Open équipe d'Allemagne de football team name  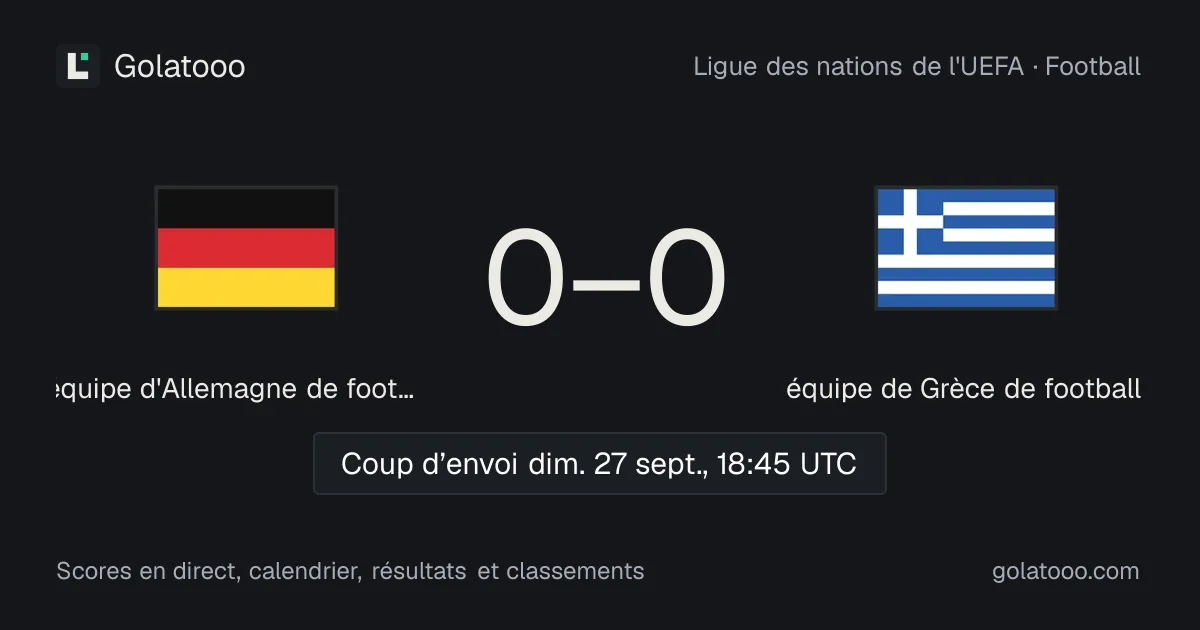236,388
